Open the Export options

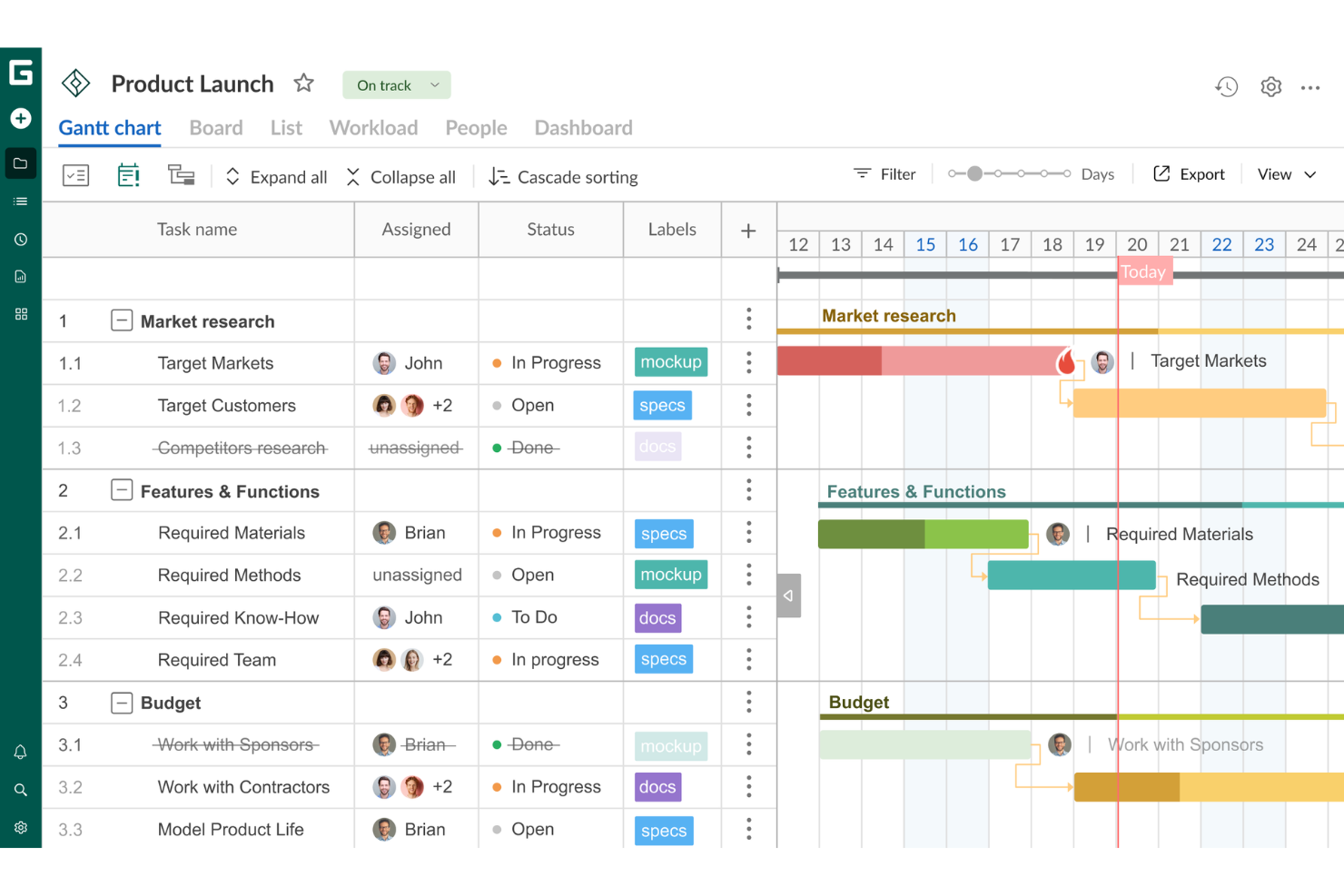[x=1190, y=173]
